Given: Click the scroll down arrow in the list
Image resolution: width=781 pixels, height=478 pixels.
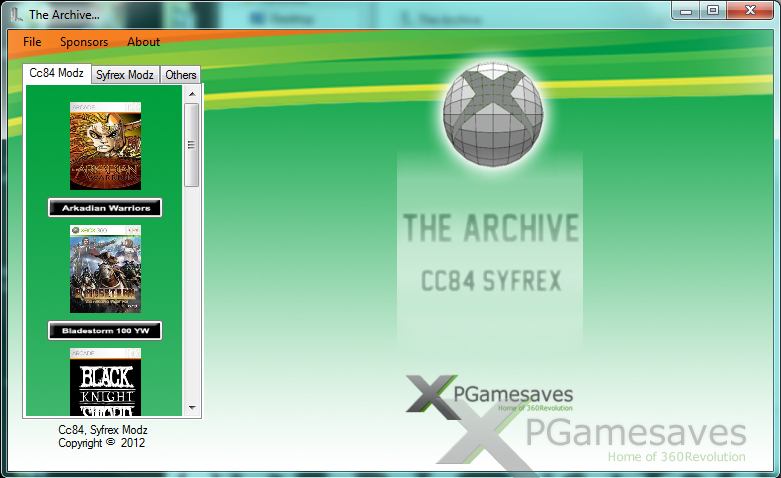Looking at the screenshot, I should (192, 408).
